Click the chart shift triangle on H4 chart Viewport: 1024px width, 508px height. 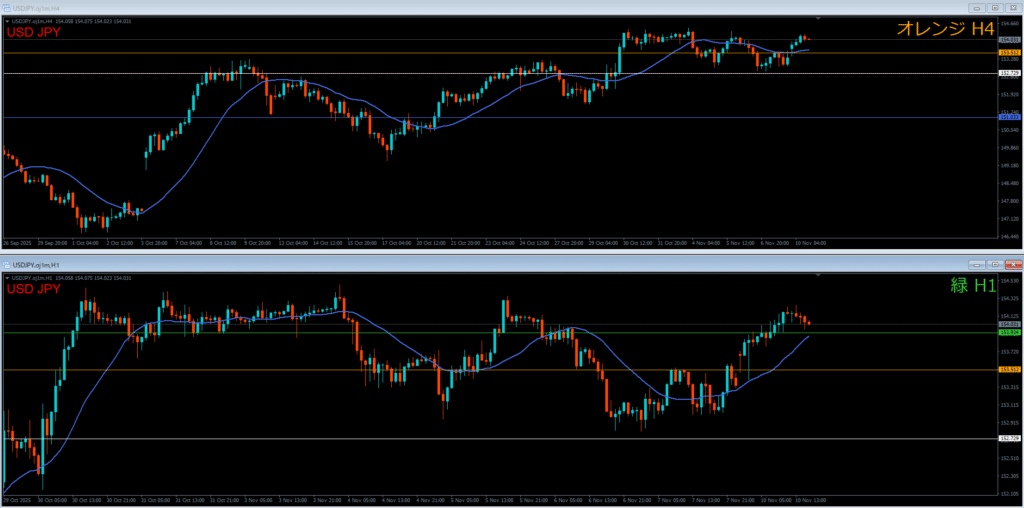[x=819, y=19]
